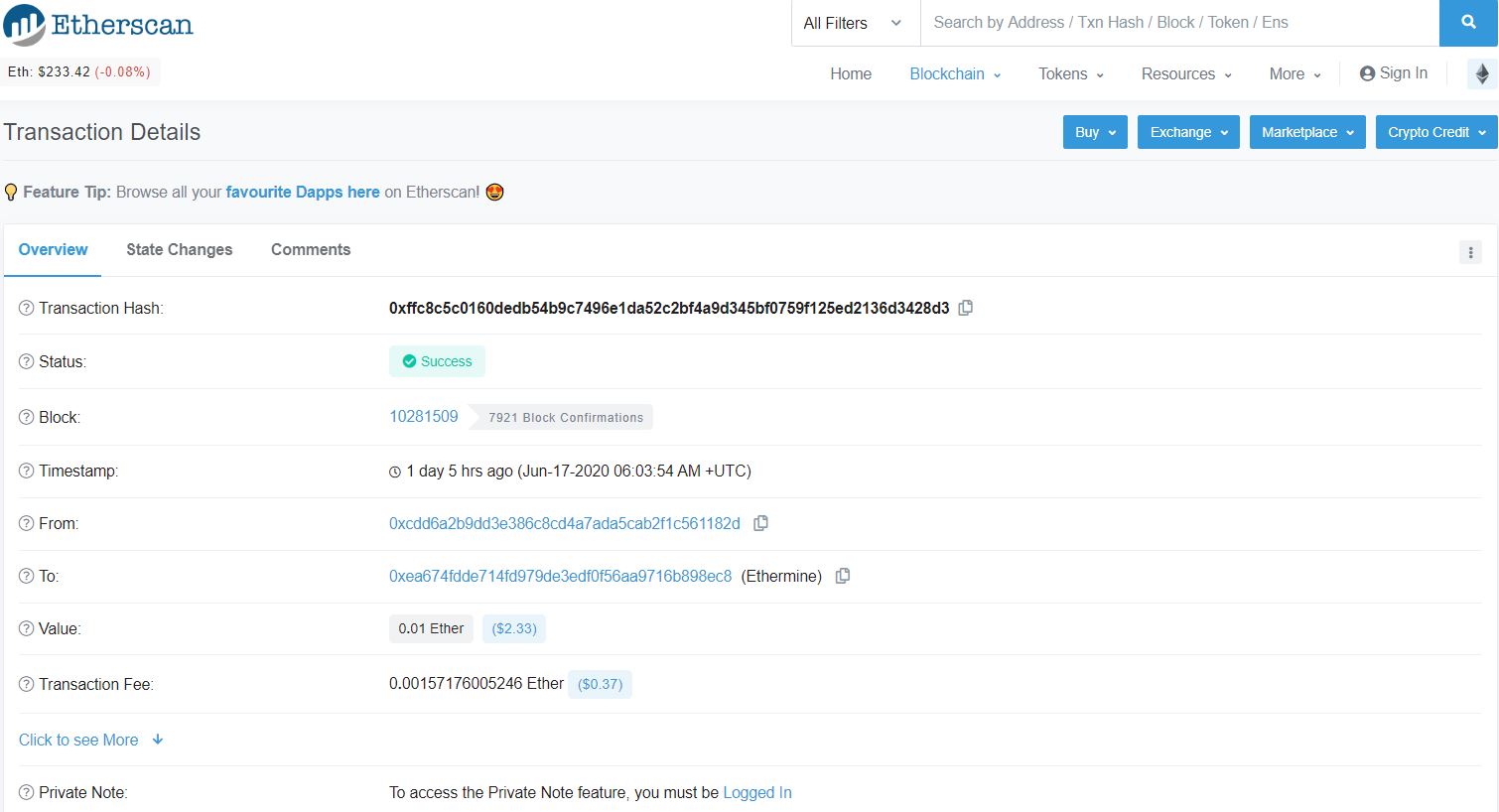
Task: Click the (Ethermine) label
Action: (x=781, y=576)
